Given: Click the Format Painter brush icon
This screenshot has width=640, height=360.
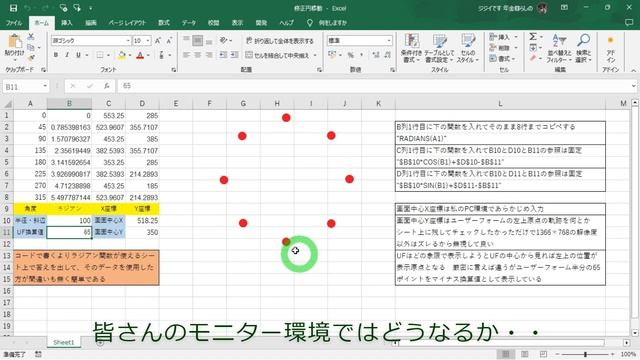Looking at the screenshot, I should [31, 58].
